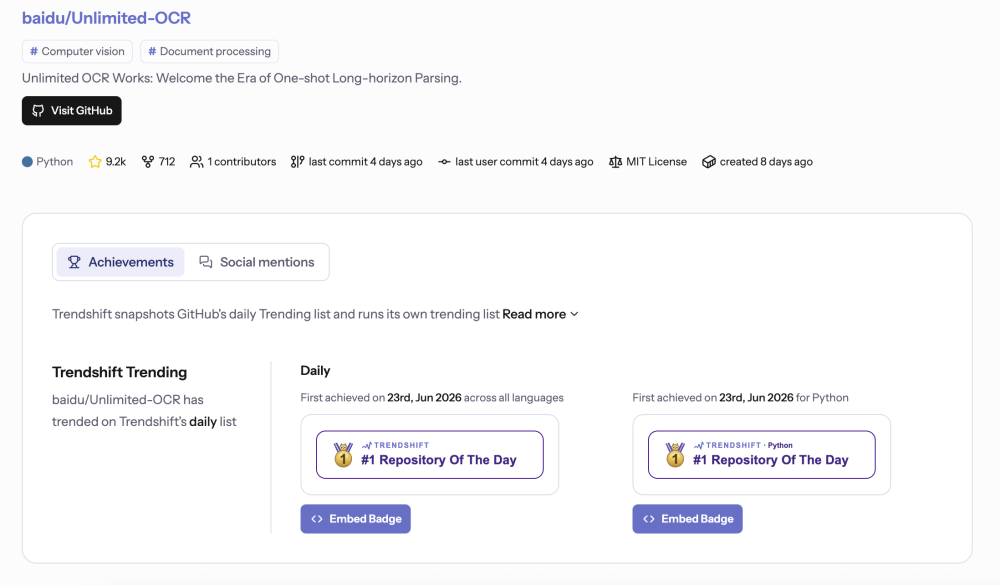Click the all-languages #1 Repository Of The Day badge
The image size is (1000, 585).
pyautogui.click(x=430, y=454)
